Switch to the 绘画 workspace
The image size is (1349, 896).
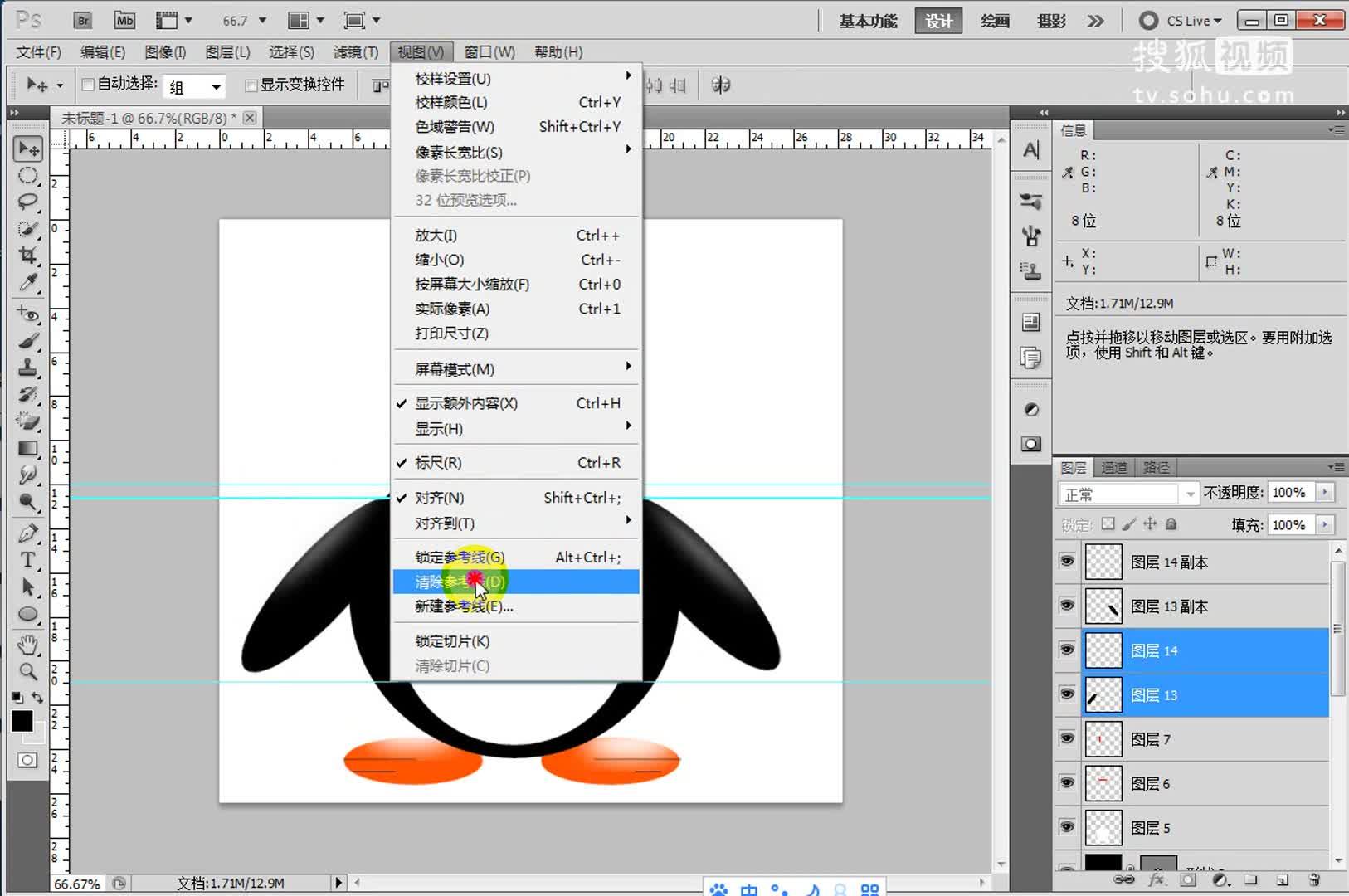pyautogui.click(x=995, y=20)
